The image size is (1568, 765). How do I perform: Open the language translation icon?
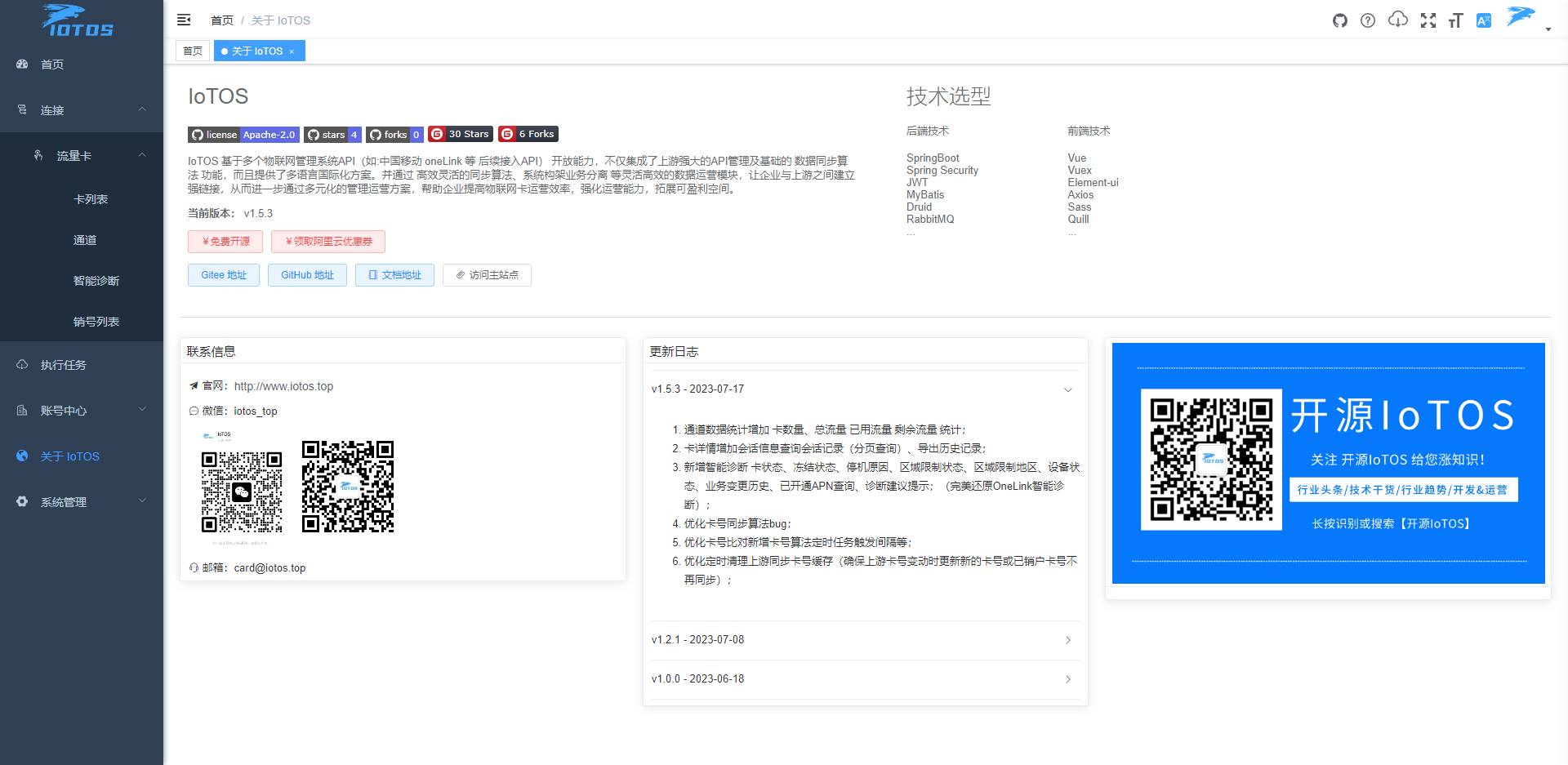click(1484, 20)
